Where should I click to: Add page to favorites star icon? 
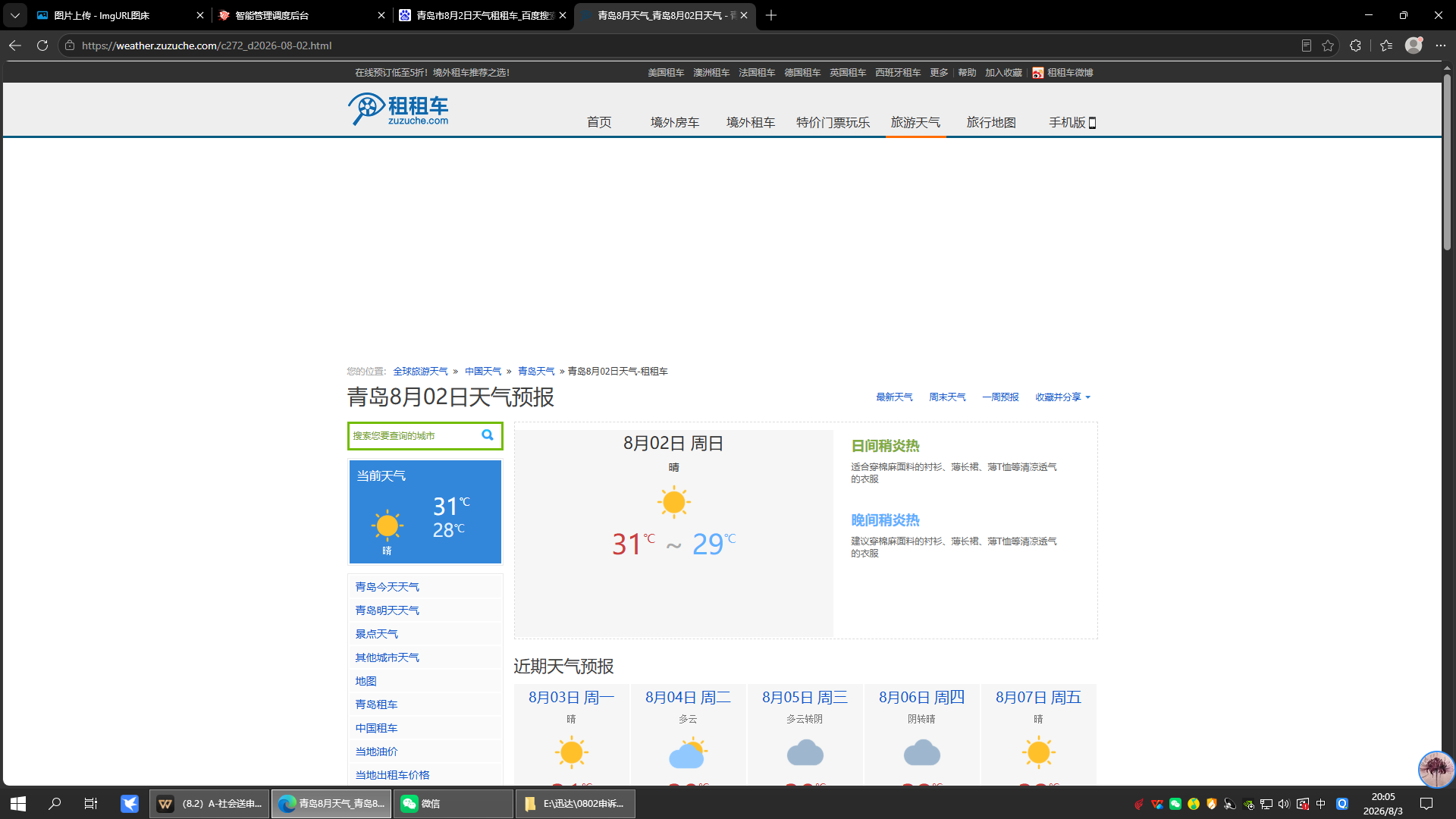pyautogui.click(x=1328, y=45)
